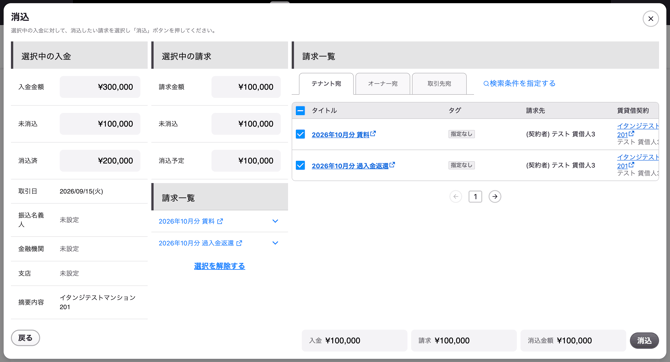Screen dimensions: 670x362
Task: Click the 請求先 cell in the 過入金返還 row
Action: point(560,165)
